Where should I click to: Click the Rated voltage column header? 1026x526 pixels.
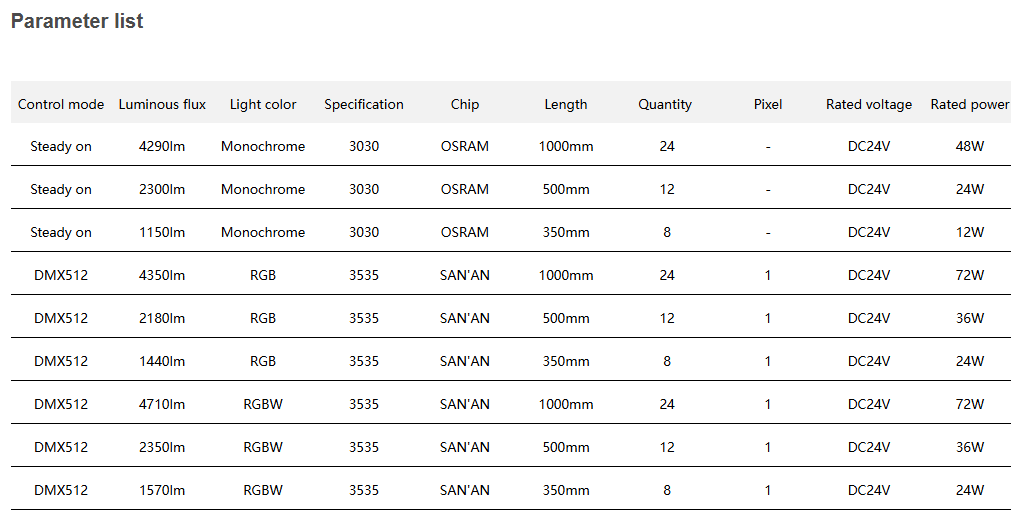869,104
